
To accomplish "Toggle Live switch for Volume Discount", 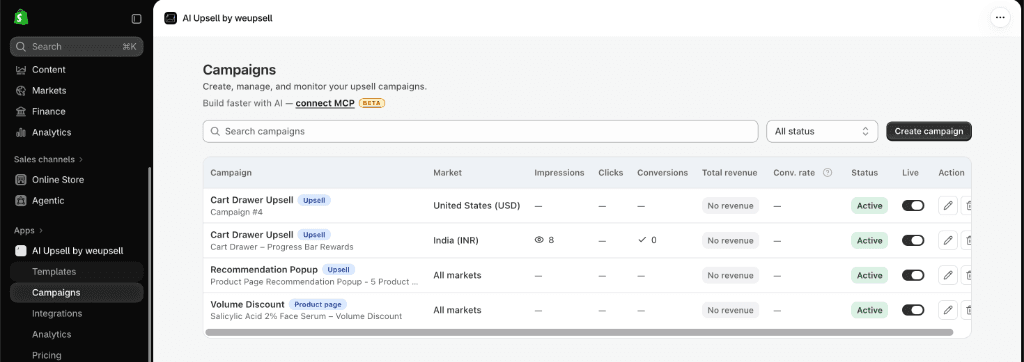I will [x=913, y=310].
